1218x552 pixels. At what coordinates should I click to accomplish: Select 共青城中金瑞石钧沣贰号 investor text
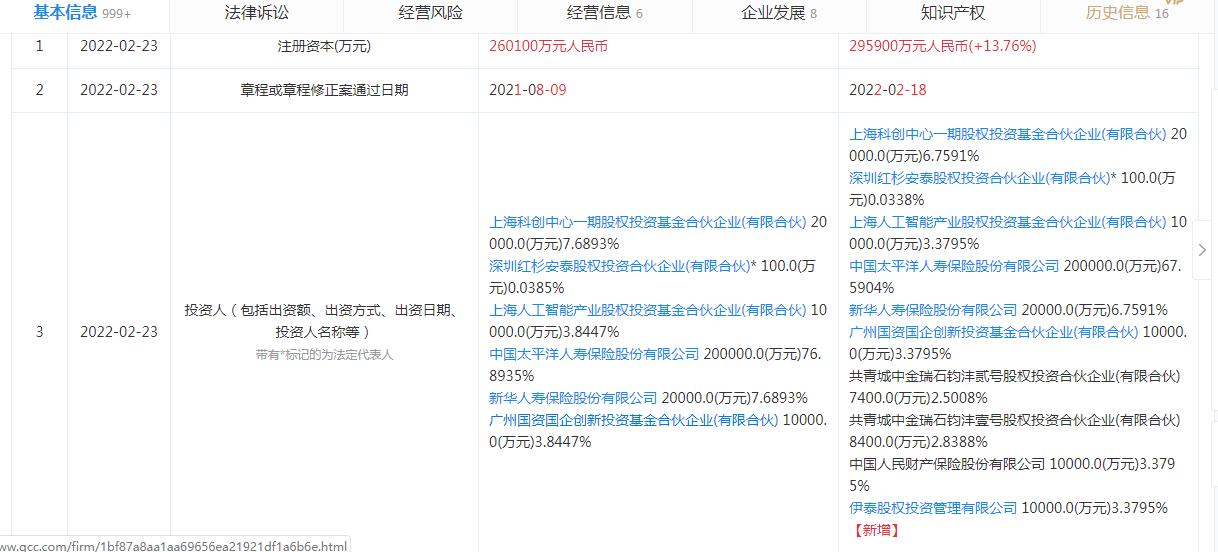(1015, 376)
